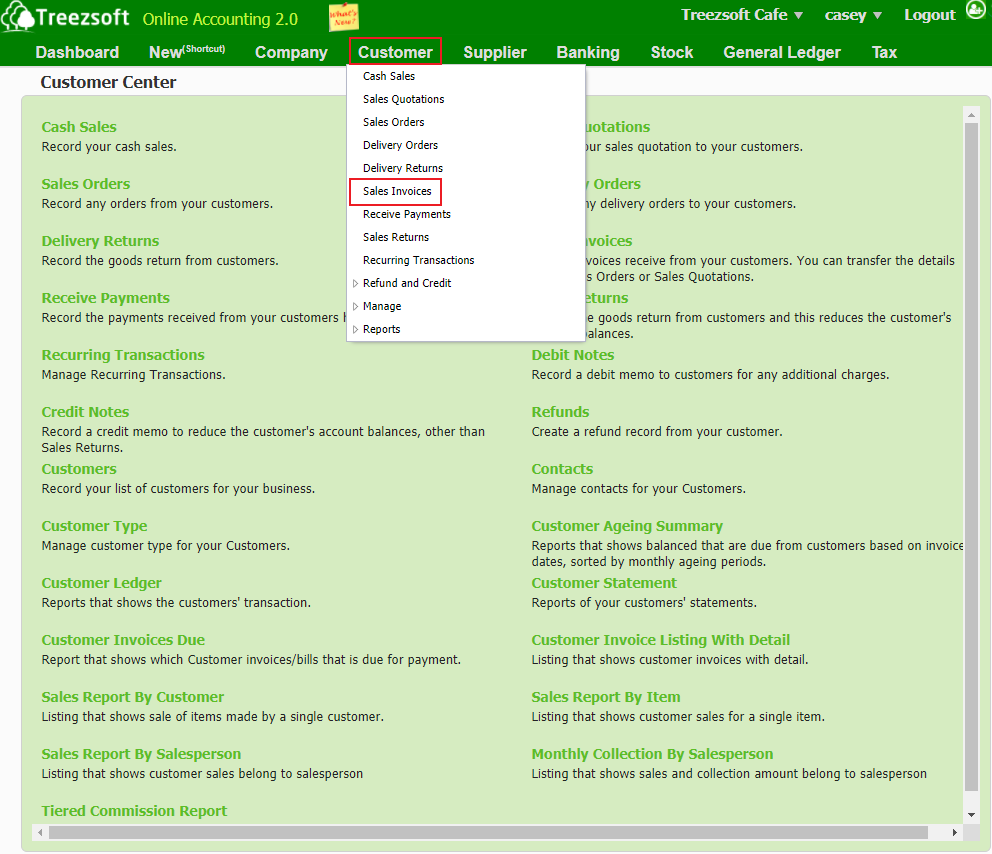
Task: Open the Debit Notes link
Action: [x=572, y=355]
